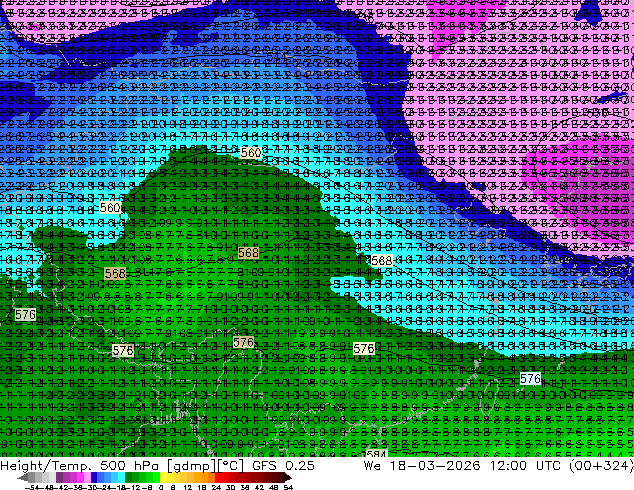Click the 576 label on the light blue box
The width and height of the screenshot is (634, 490).
click(x=530, y=379)
